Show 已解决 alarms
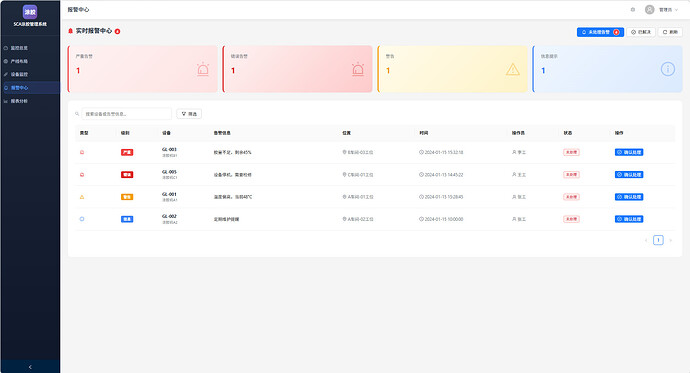Viewport: 690px width, 373px height. (x=641, y=32)
